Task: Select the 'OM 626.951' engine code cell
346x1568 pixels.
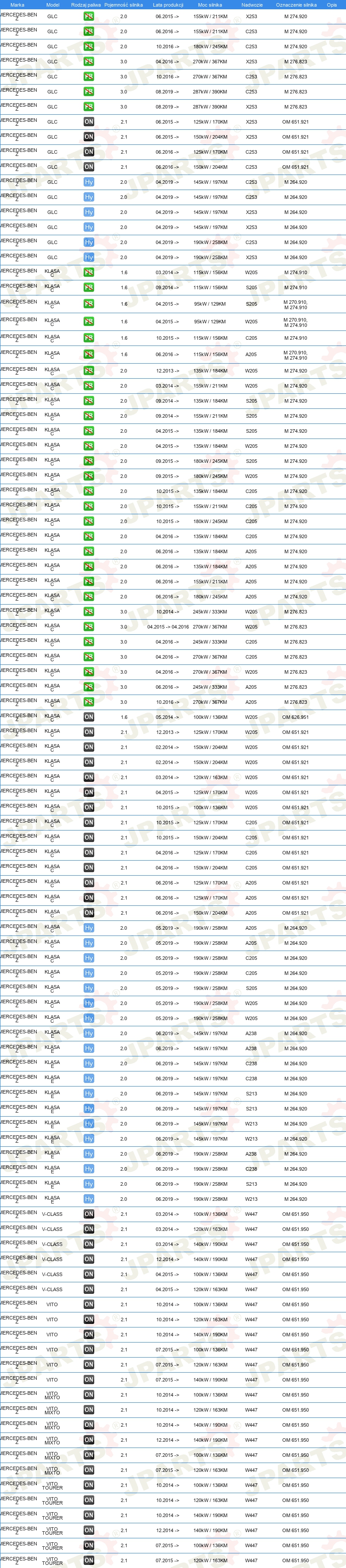Action: pyautogui.click(x=296, y=717)
